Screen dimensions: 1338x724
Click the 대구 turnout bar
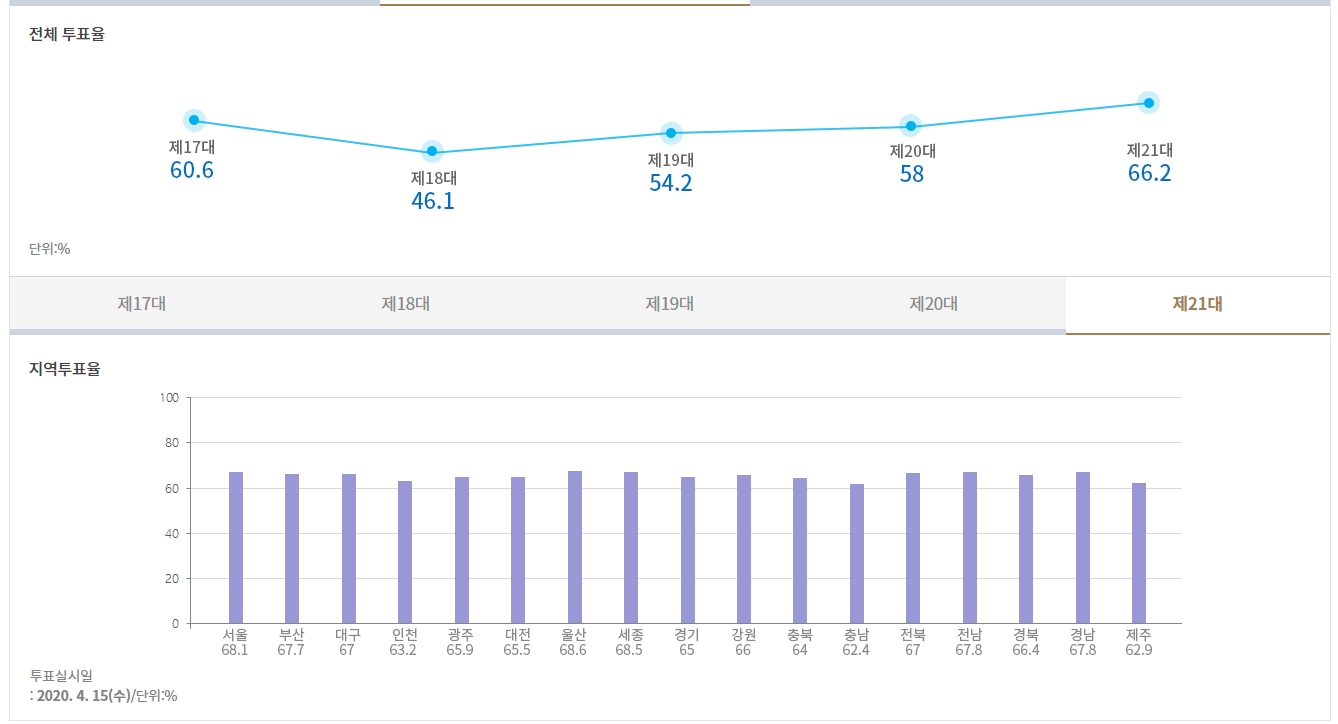(349, 549)
